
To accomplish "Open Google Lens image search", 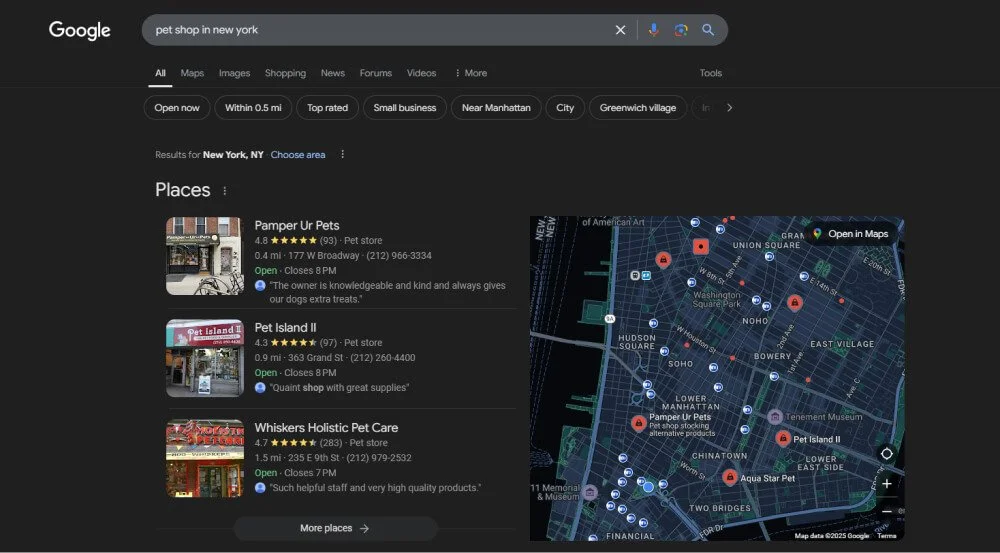I will point(680,30).
